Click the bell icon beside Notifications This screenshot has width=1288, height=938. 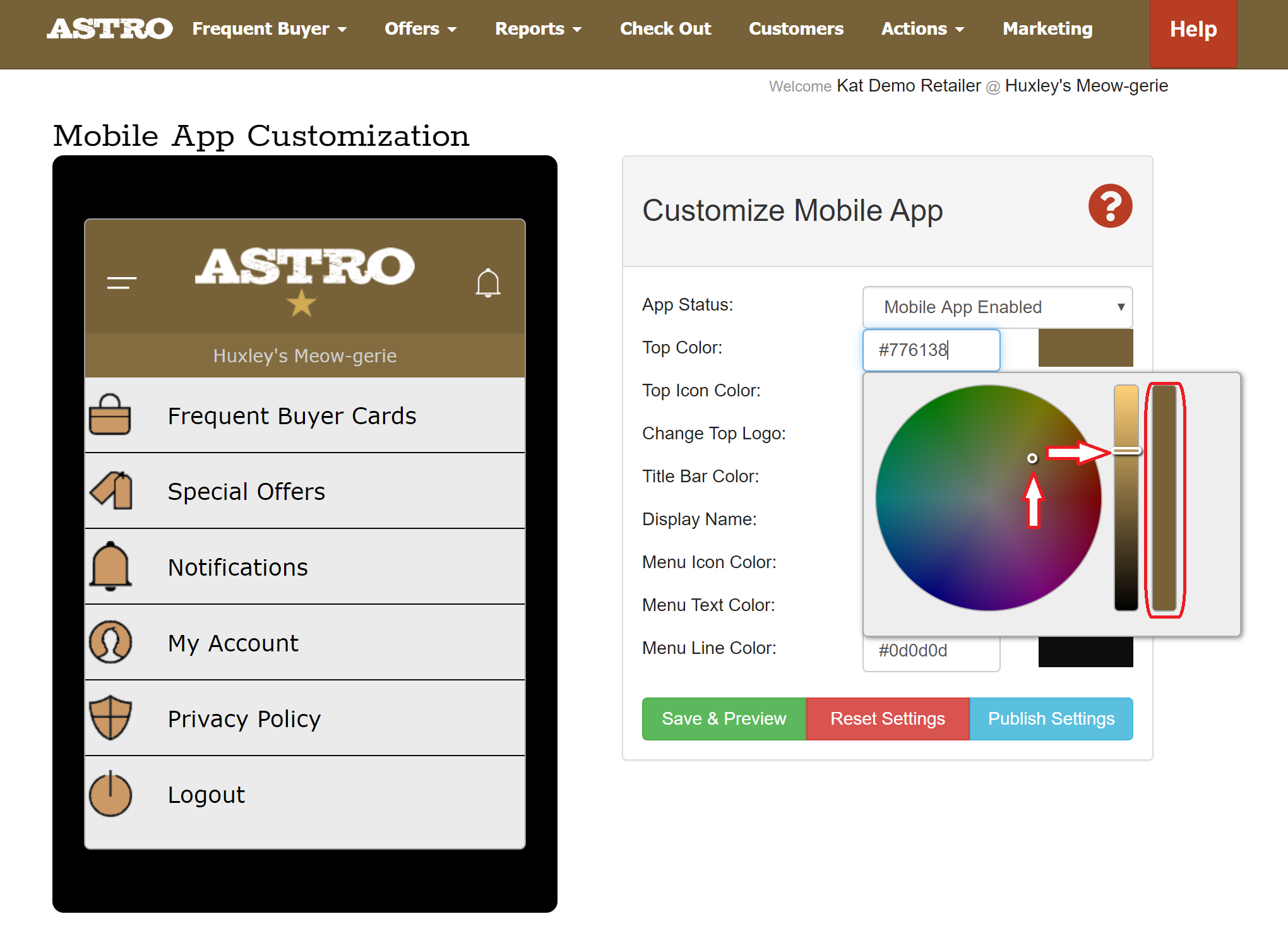[x=110, y=566]
